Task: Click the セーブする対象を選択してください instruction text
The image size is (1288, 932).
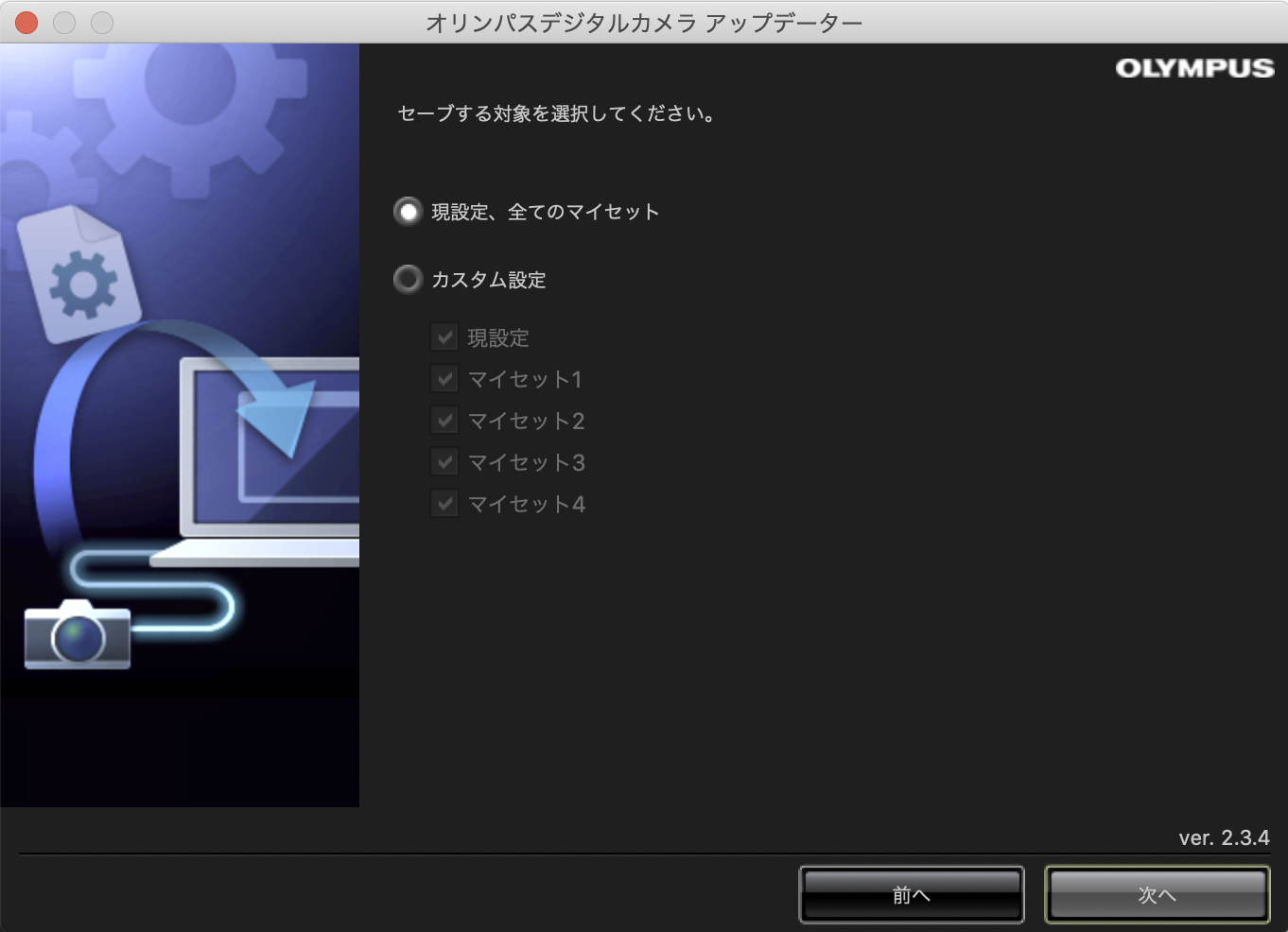Action: click(x=556, y=113)
